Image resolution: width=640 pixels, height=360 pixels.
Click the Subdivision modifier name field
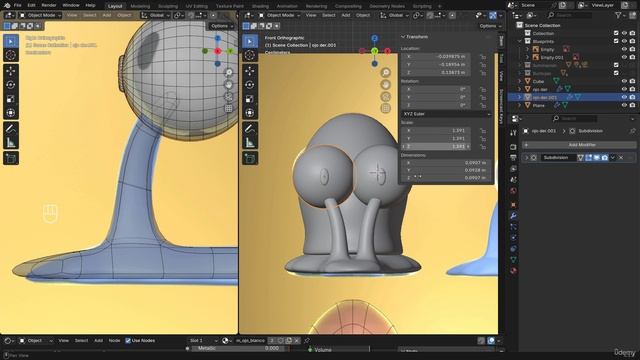point(558,158)
